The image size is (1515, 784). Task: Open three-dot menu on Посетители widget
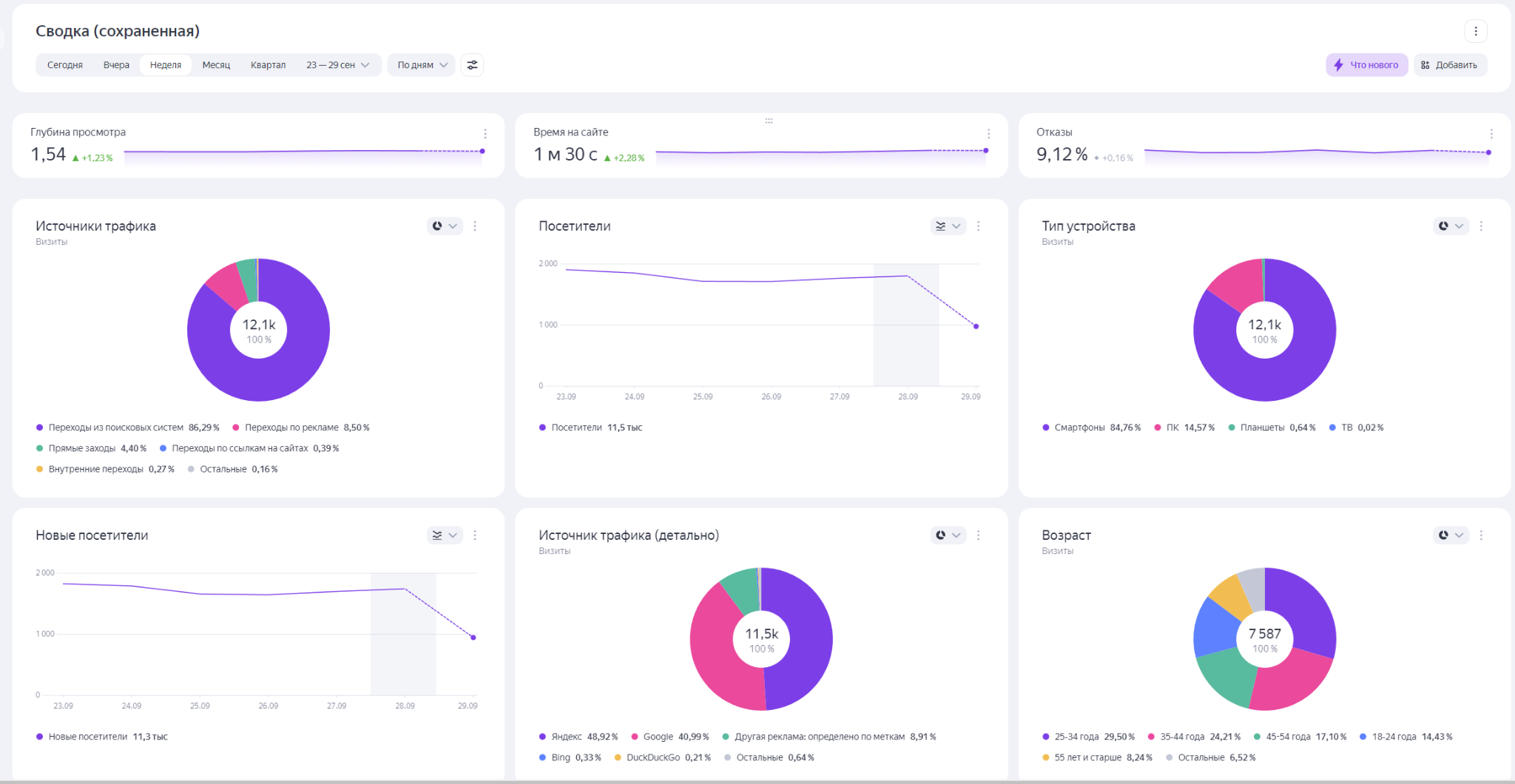tap(978, 226)
